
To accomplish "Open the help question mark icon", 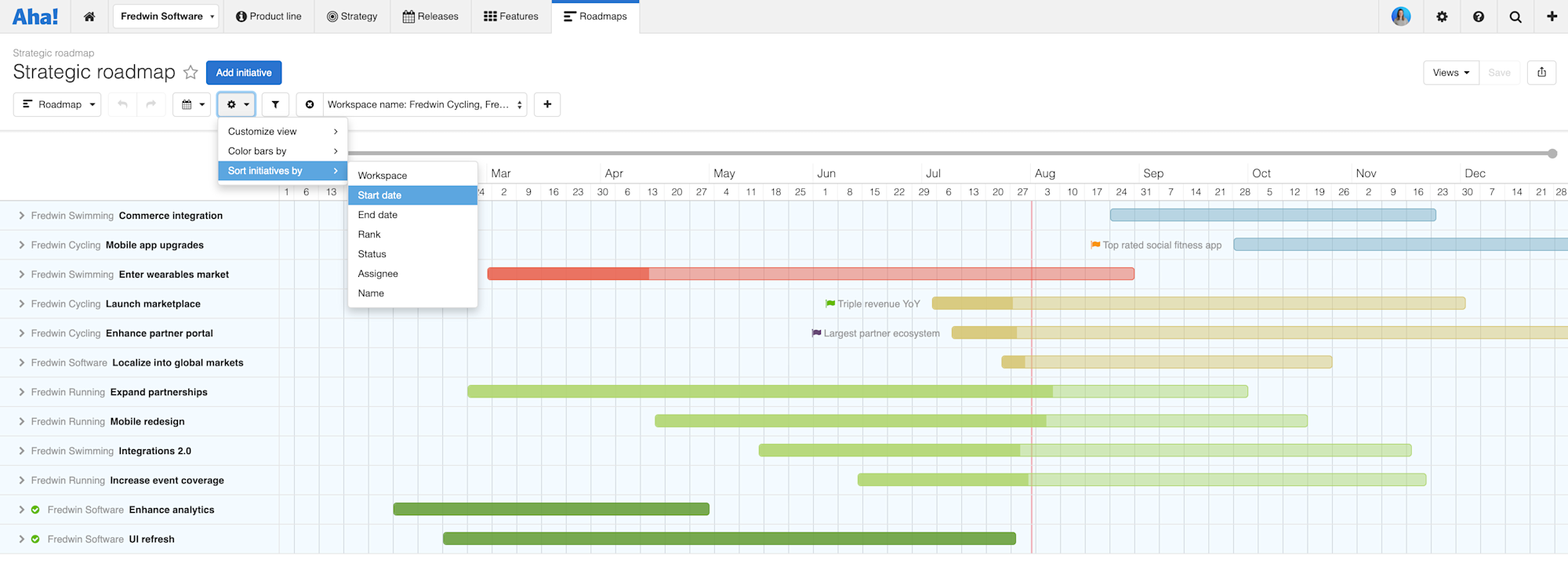I will pyautogui.click(x=1479, y=16).
